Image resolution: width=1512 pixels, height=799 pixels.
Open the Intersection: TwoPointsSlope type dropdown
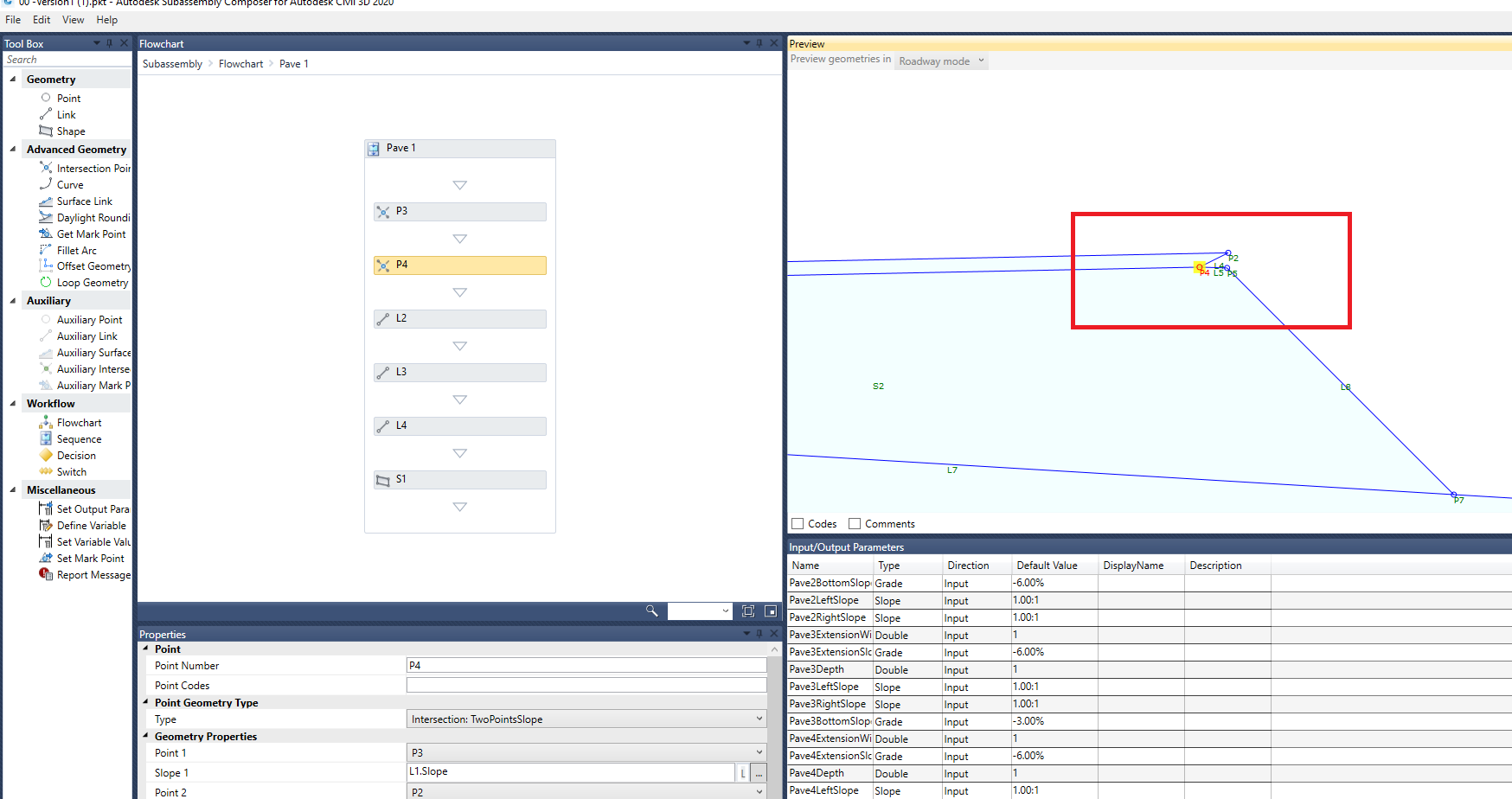pos(759,719)
